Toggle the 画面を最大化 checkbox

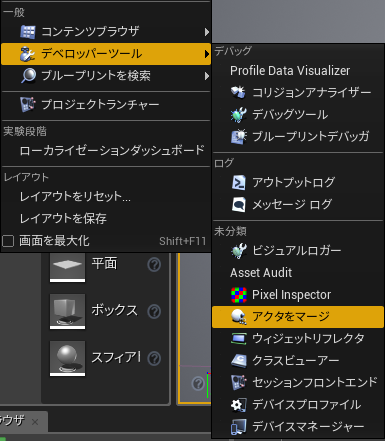pyautogui.click(x=8, y=241)
